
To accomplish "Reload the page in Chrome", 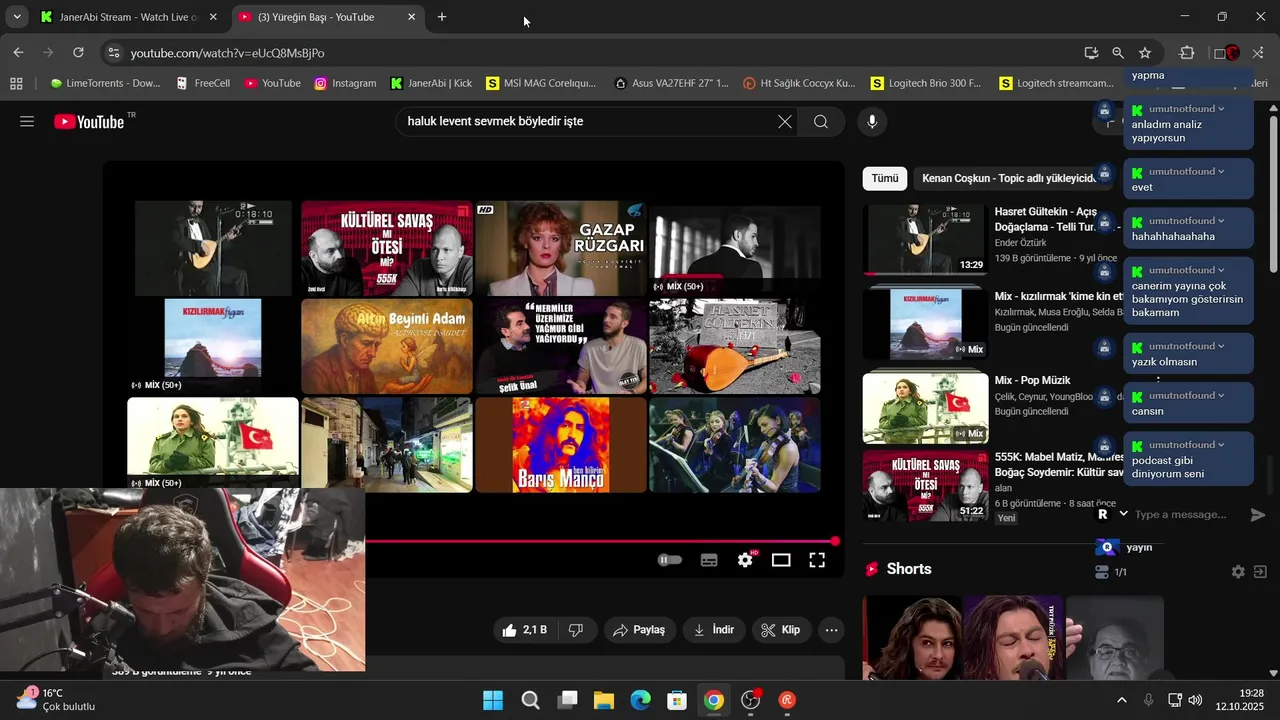I will [78, 53].
